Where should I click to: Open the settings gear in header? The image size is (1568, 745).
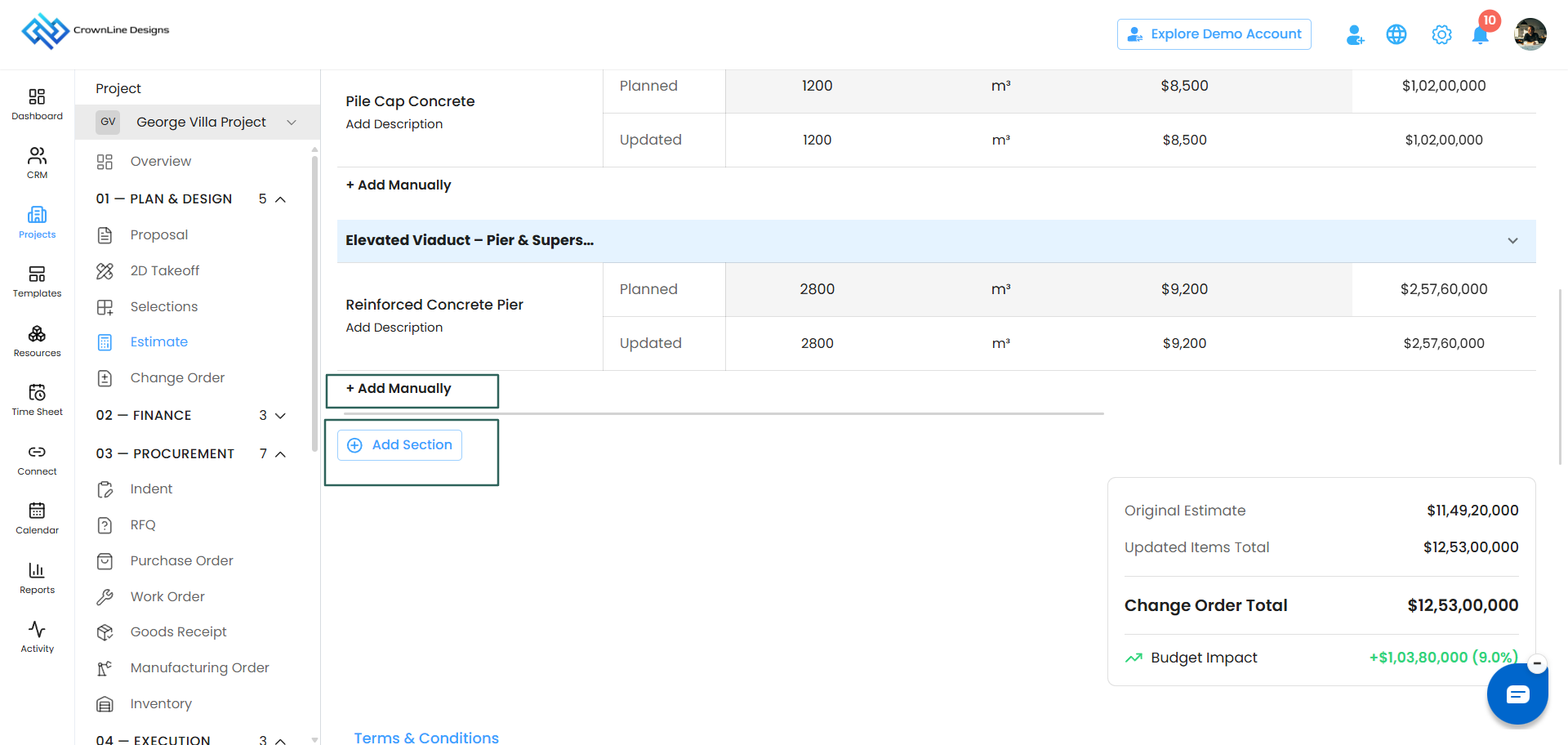(x=1441, y=34)
